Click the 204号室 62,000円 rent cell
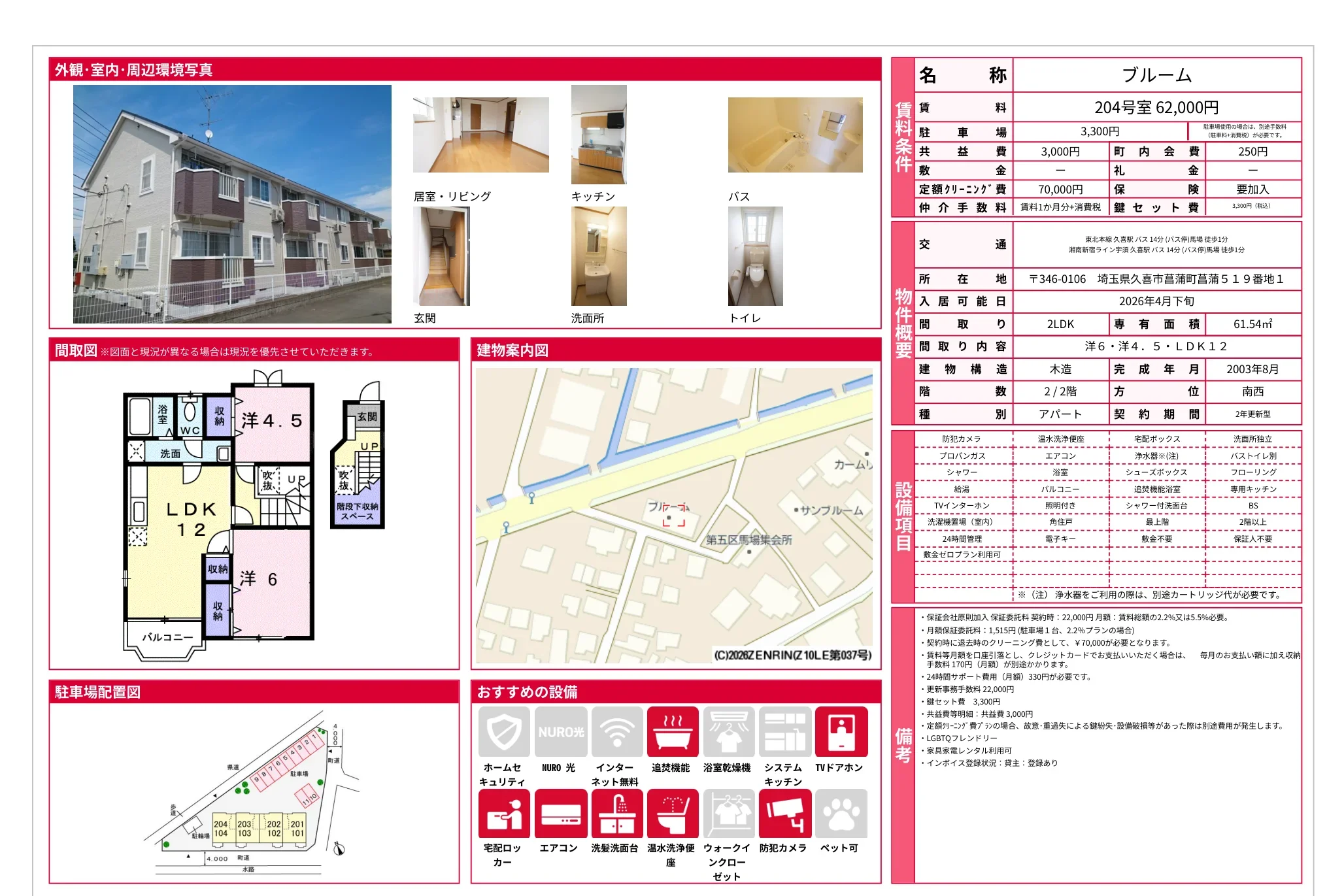 1156,107
